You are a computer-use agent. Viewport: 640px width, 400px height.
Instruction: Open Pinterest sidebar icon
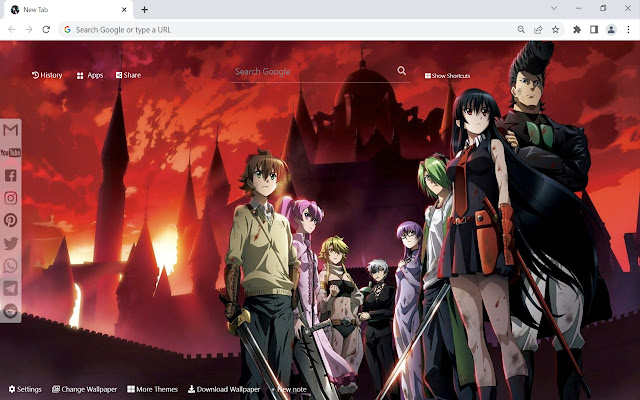(11, 220)
